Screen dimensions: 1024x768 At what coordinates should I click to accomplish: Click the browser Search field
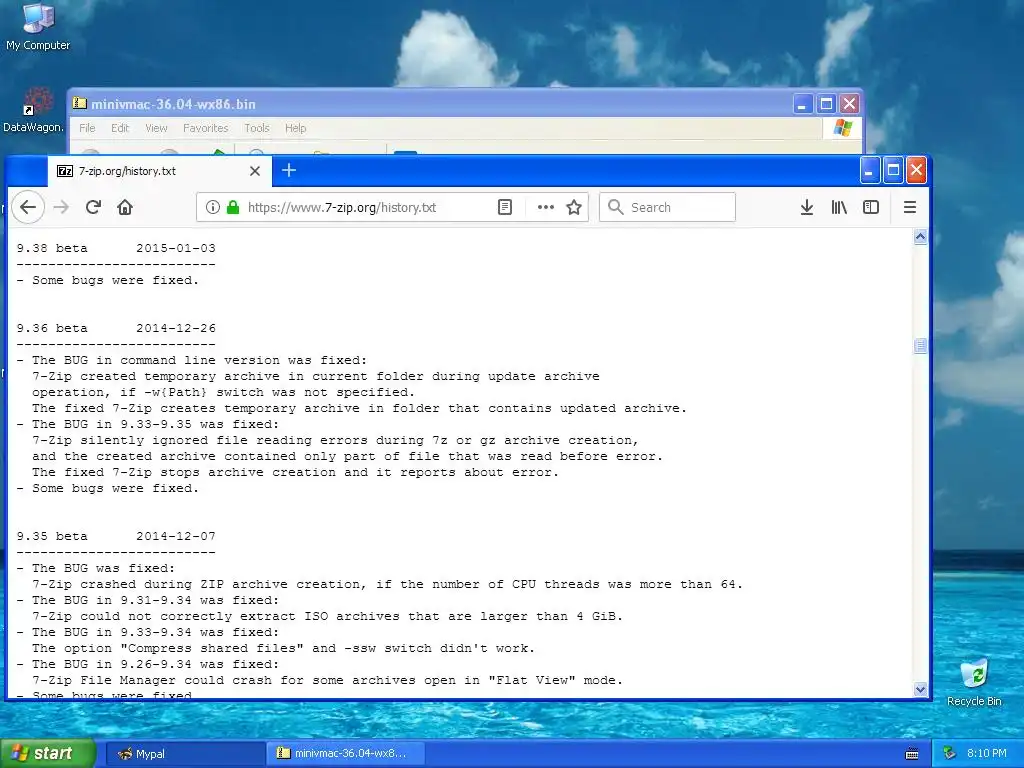tap(667, 208)
